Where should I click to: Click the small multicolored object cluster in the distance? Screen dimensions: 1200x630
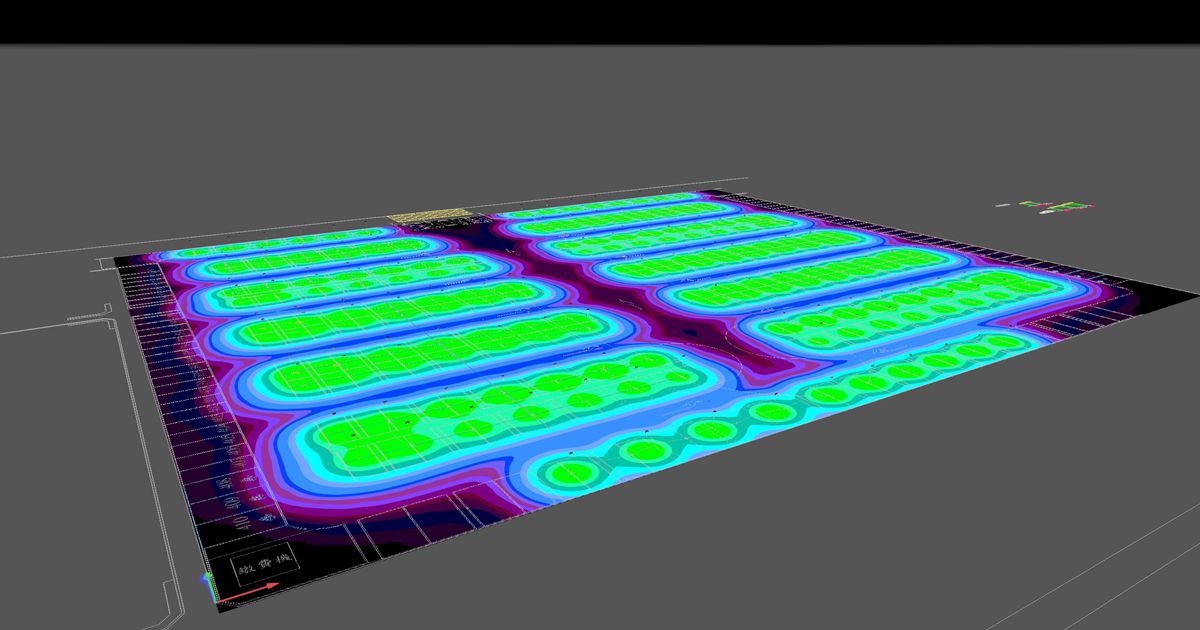(x=1055, y=207)
